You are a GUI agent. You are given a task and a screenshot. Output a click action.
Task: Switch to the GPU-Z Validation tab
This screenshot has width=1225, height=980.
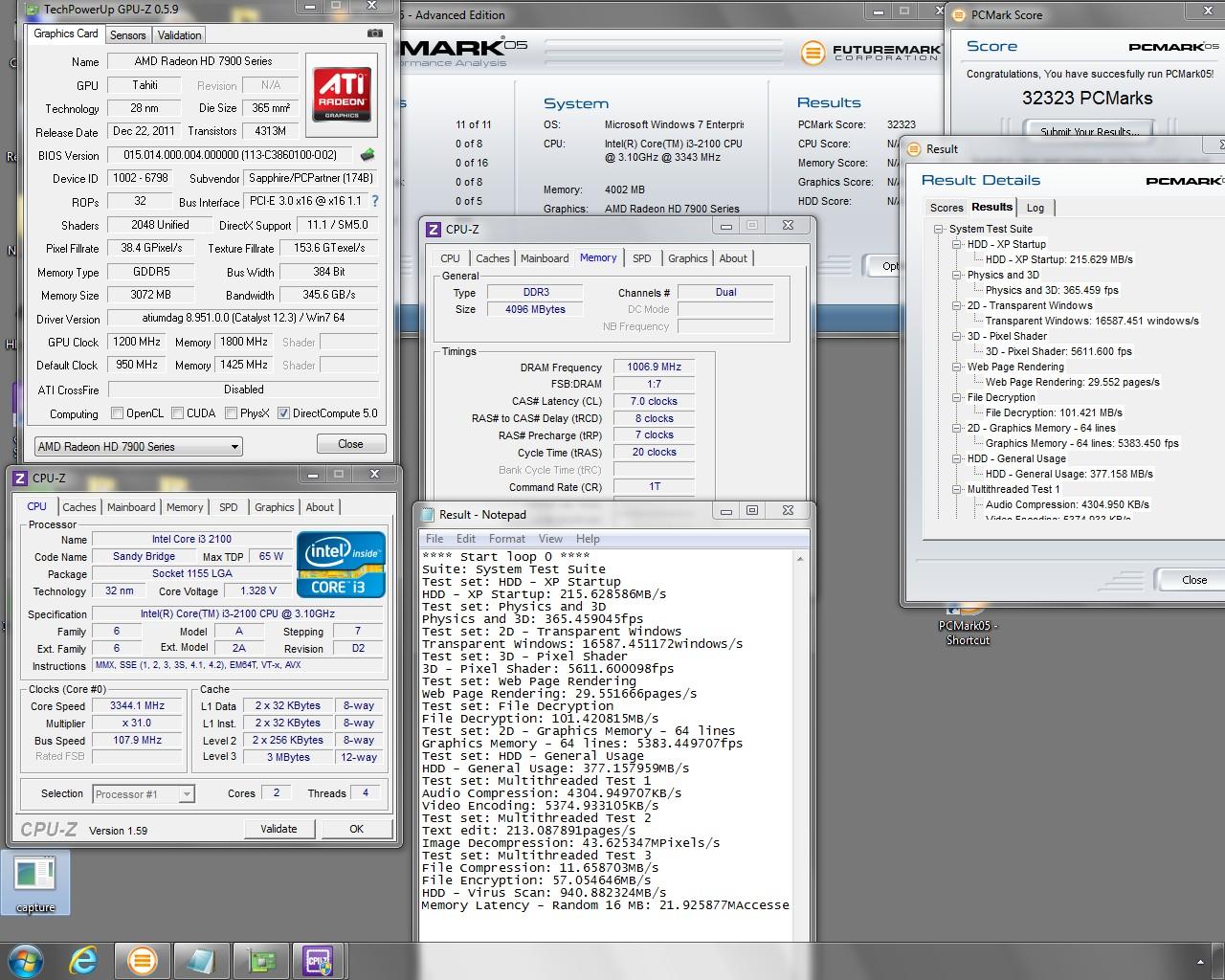pos(179,35)
